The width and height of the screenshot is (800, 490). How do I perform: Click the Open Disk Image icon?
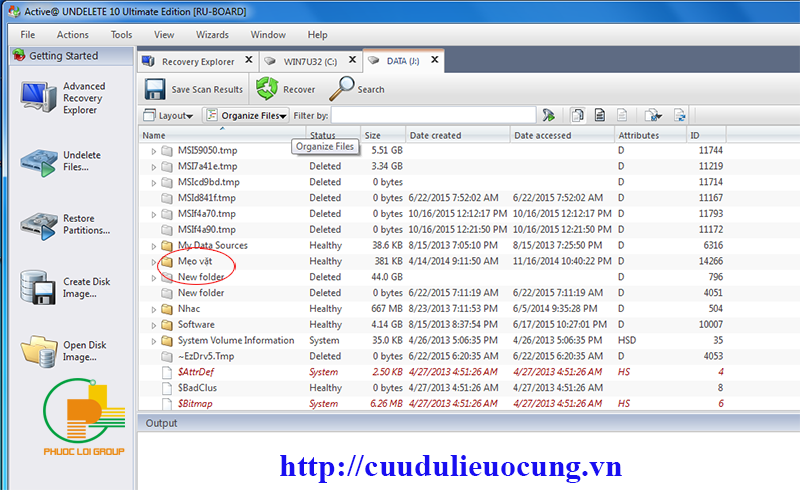click(38, 351)
